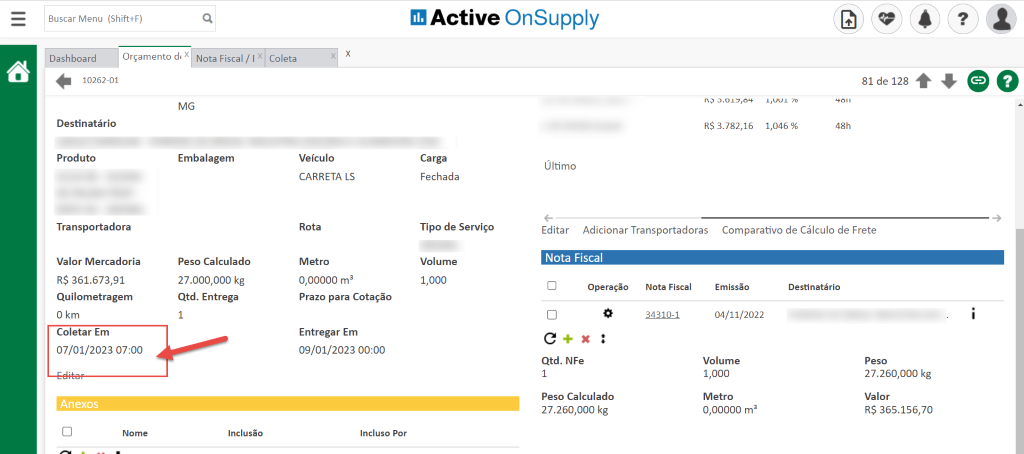Viewport: 1024px width, 454px height.
Task: Click the green link icon
Action: point(978,81)
